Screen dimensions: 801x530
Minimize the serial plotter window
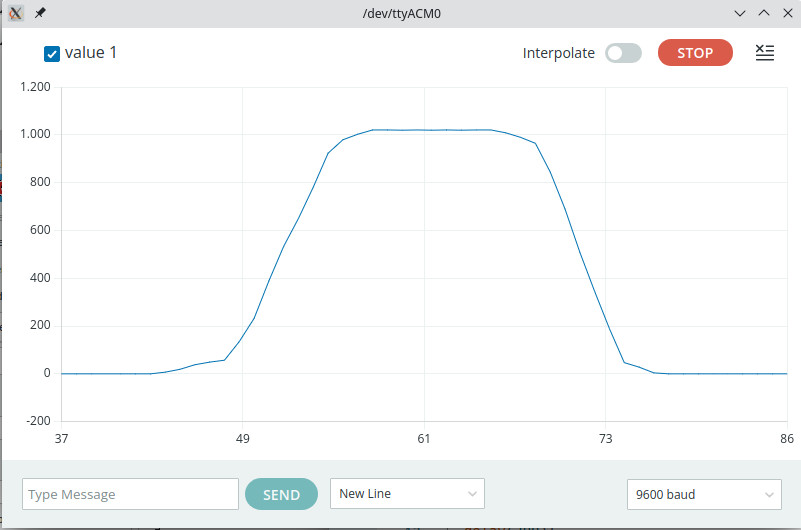(740, 13)
